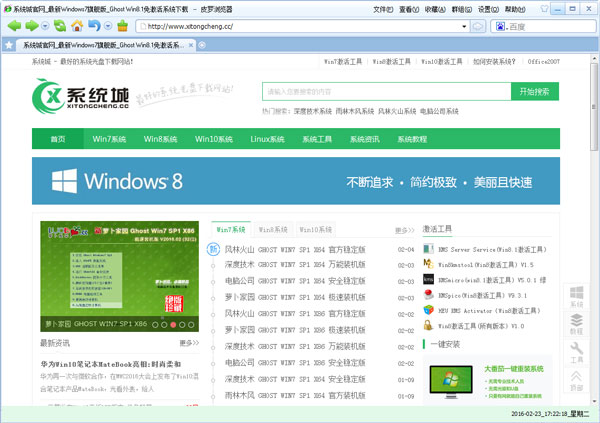The width and height of the screenshot is (600, 423).
Task: Click hot search 深度技术系统 link
Action: [313, 111]
